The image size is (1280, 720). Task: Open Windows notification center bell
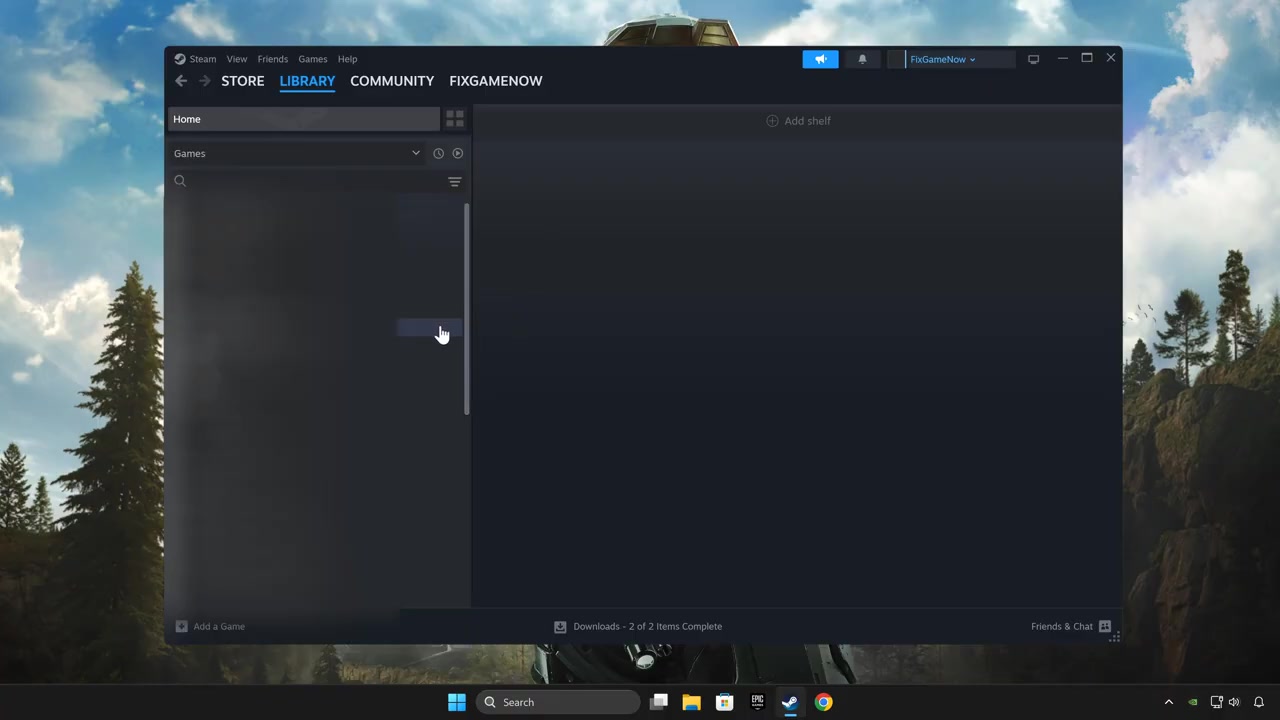1259,702
